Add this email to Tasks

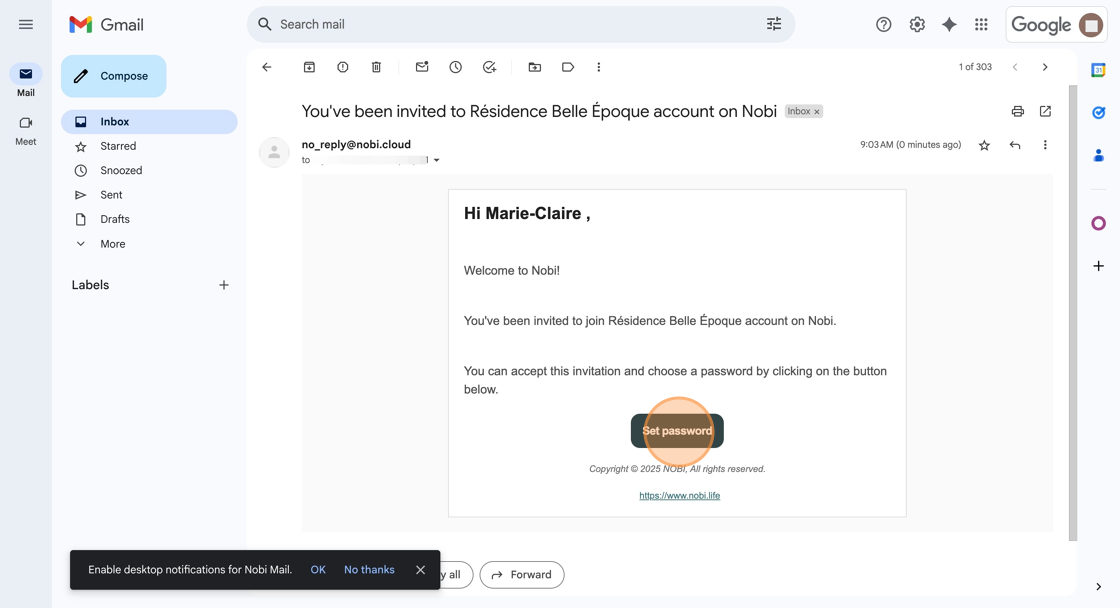489,67
